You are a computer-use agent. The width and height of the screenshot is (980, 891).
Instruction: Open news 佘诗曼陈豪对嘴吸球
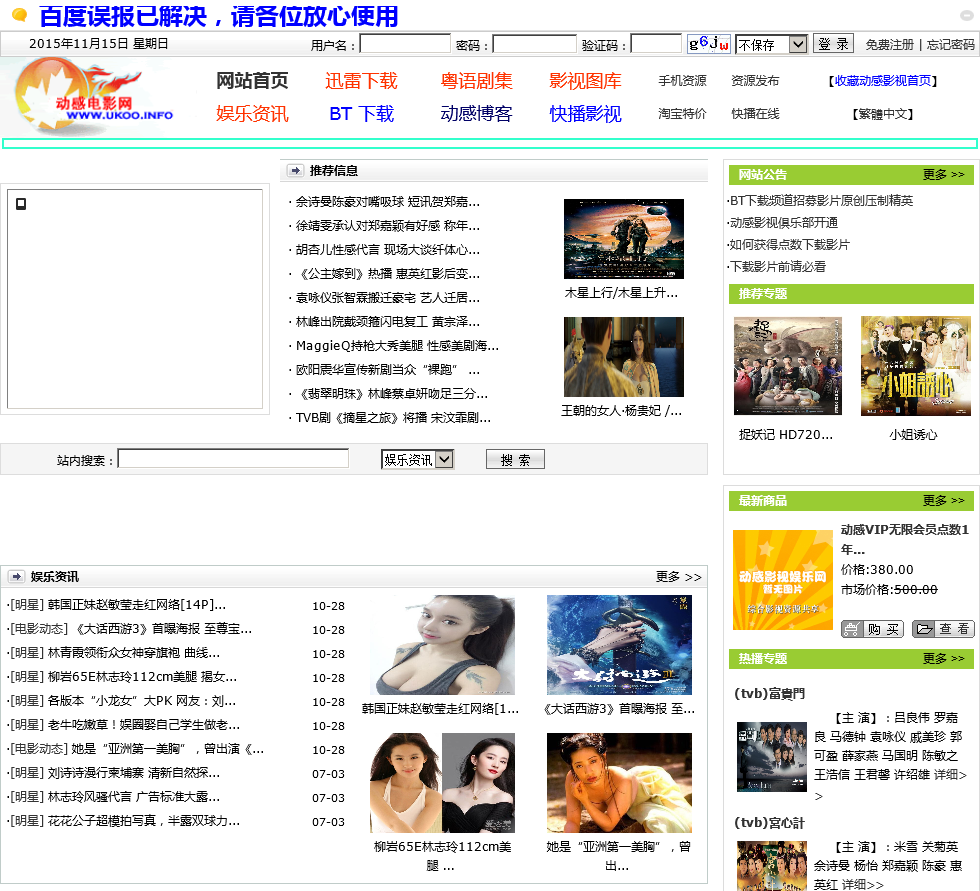click(388, 202)
